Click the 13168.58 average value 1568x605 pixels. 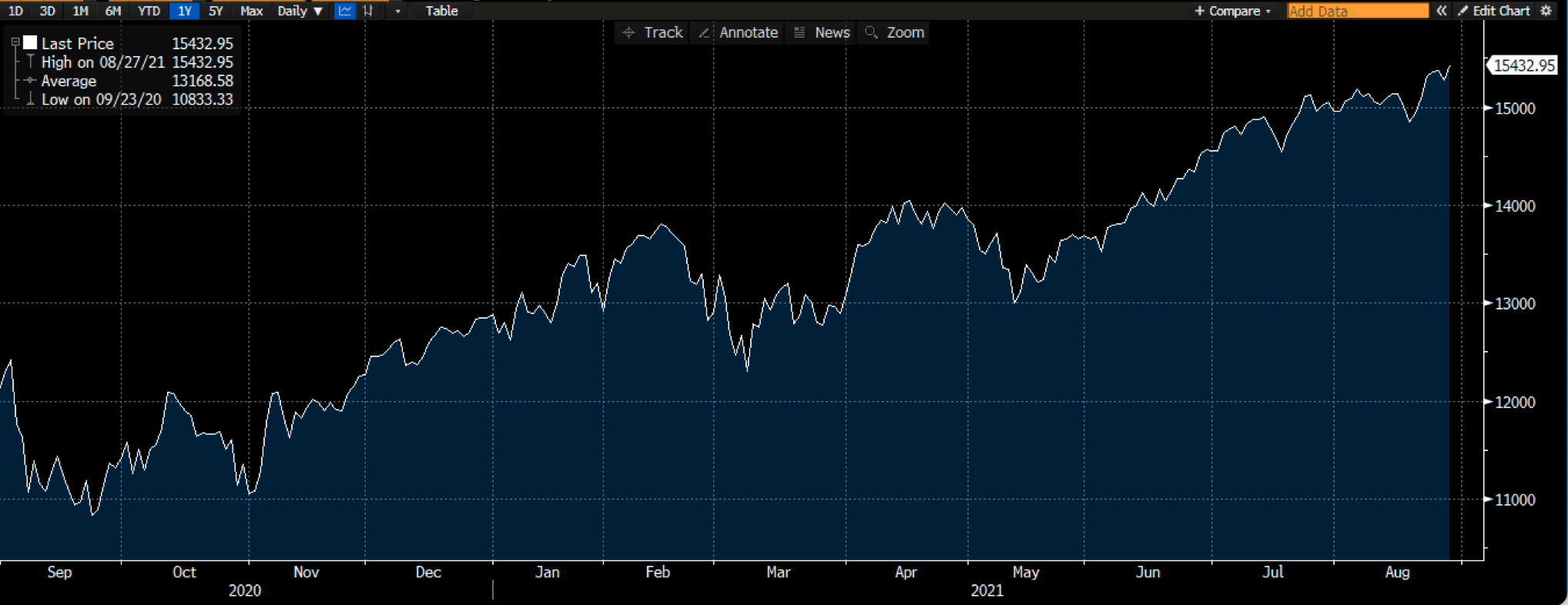pyautogui.click(x=202, y=81)
